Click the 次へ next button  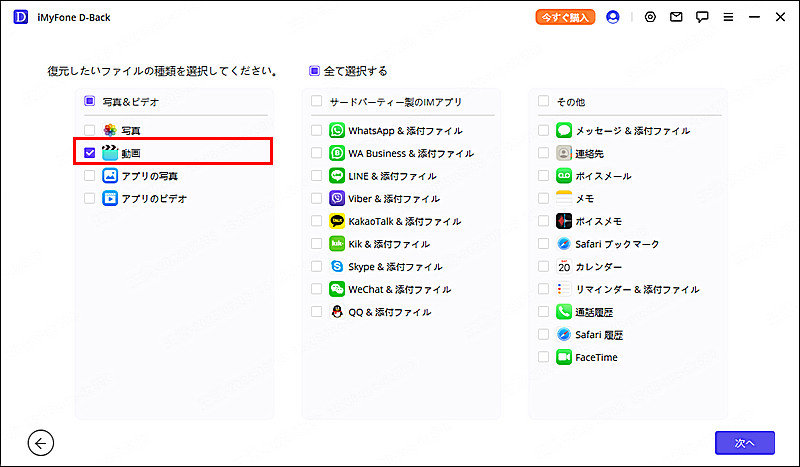pos(745,443)
